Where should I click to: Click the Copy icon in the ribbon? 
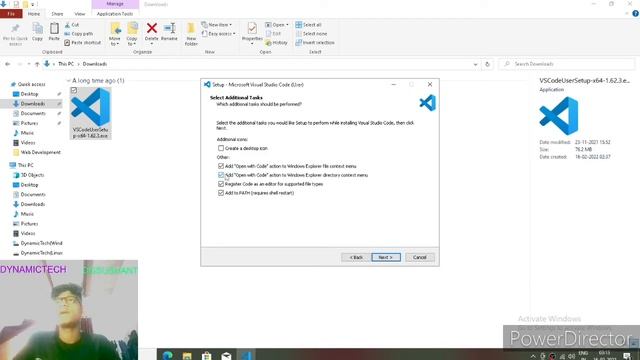[38, 29]
